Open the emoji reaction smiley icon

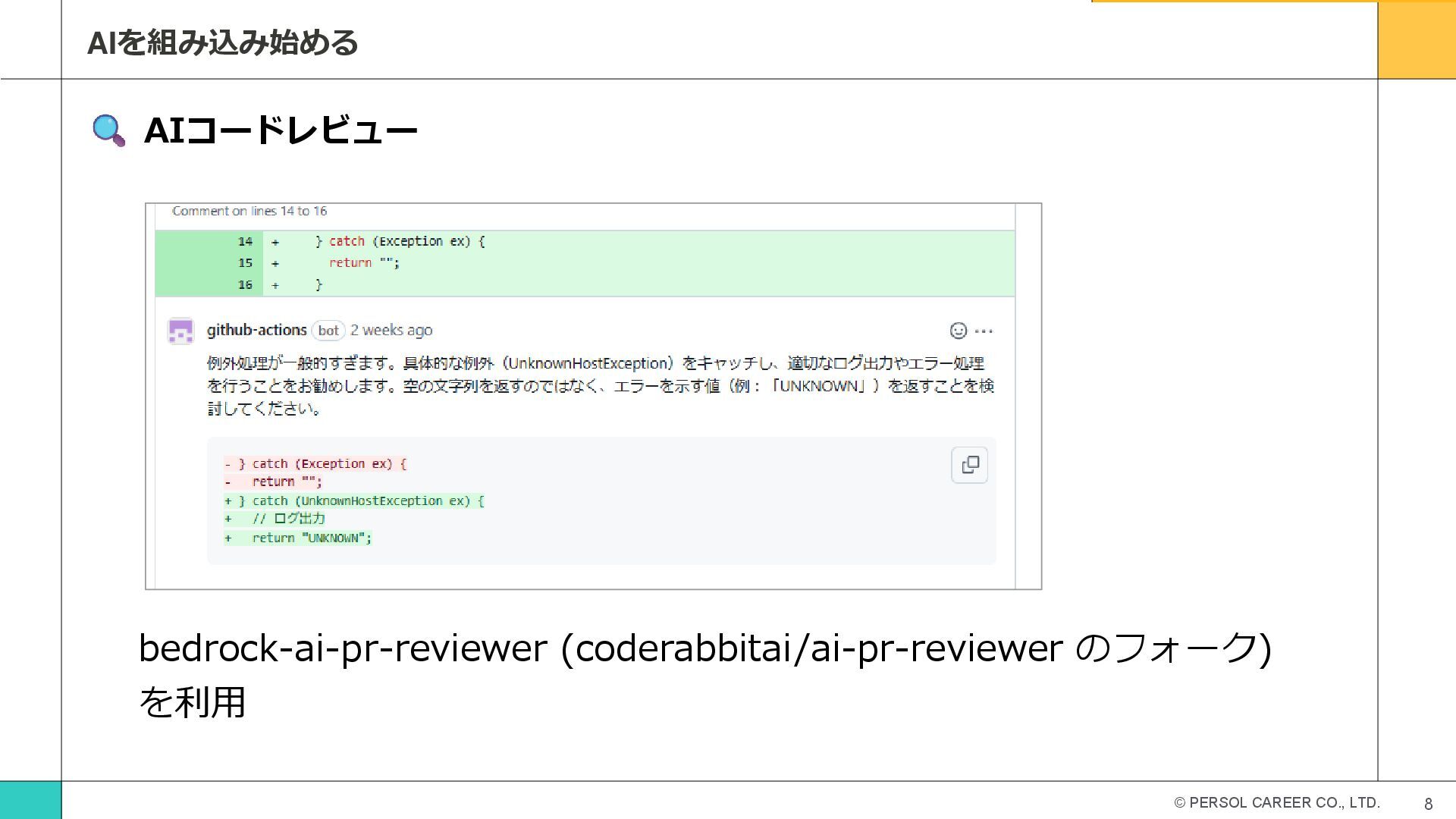coord(958,331)
